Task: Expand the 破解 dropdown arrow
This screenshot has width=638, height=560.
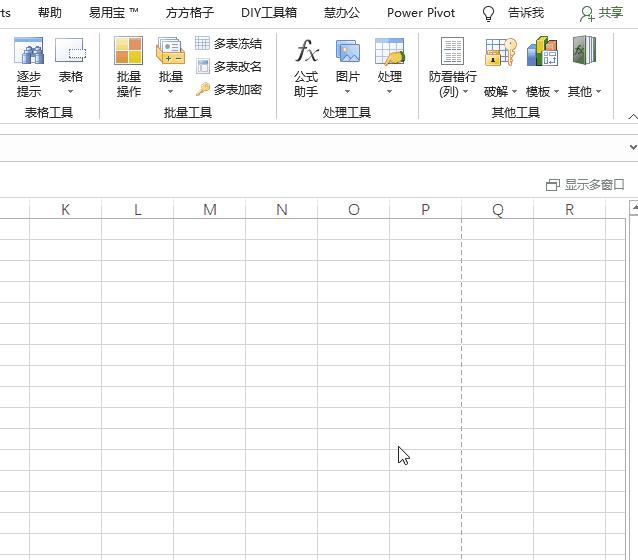Action: coord(514,92)
